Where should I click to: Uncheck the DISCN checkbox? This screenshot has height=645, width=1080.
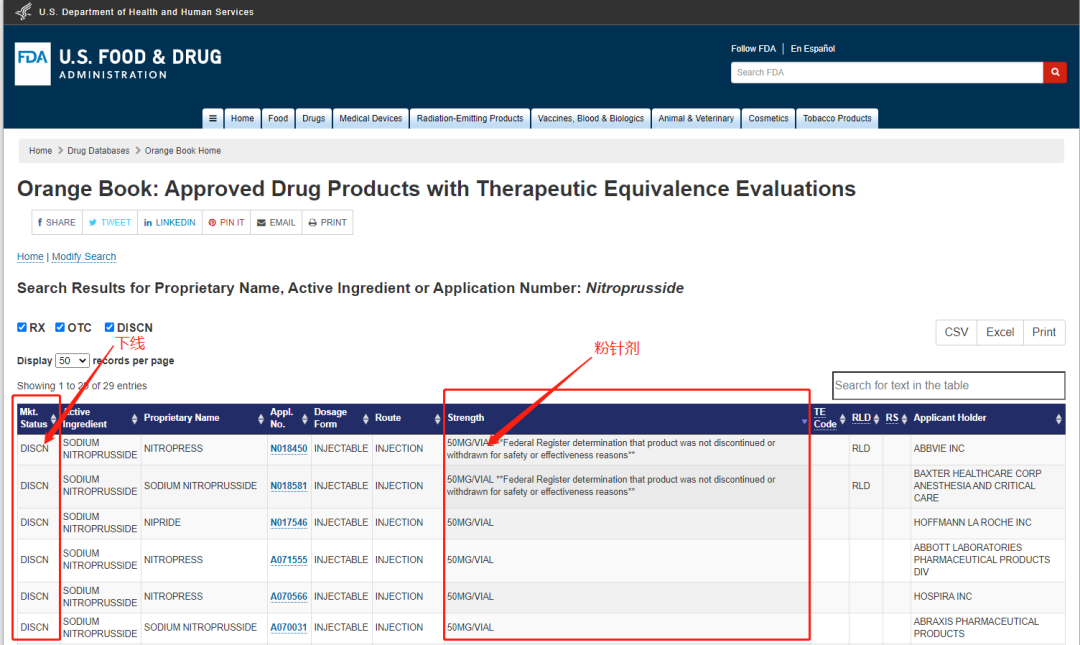[109, 327]
